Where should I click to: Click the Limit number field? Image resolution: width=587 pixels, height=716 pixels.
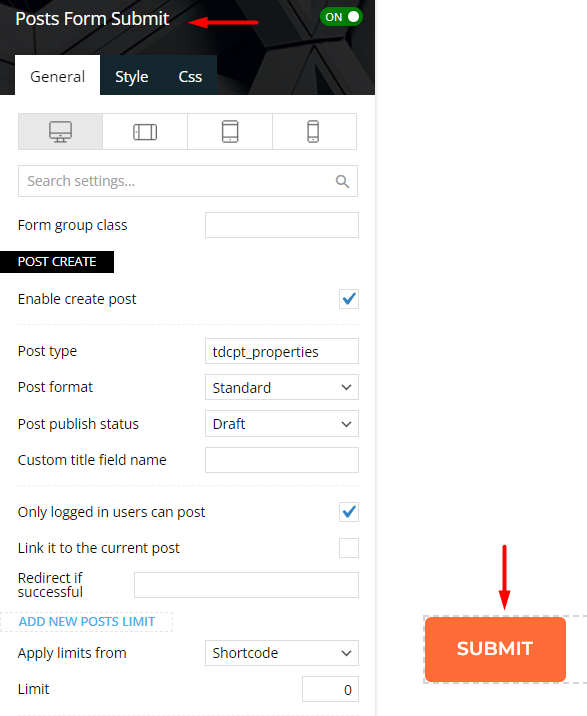(330, 689)
